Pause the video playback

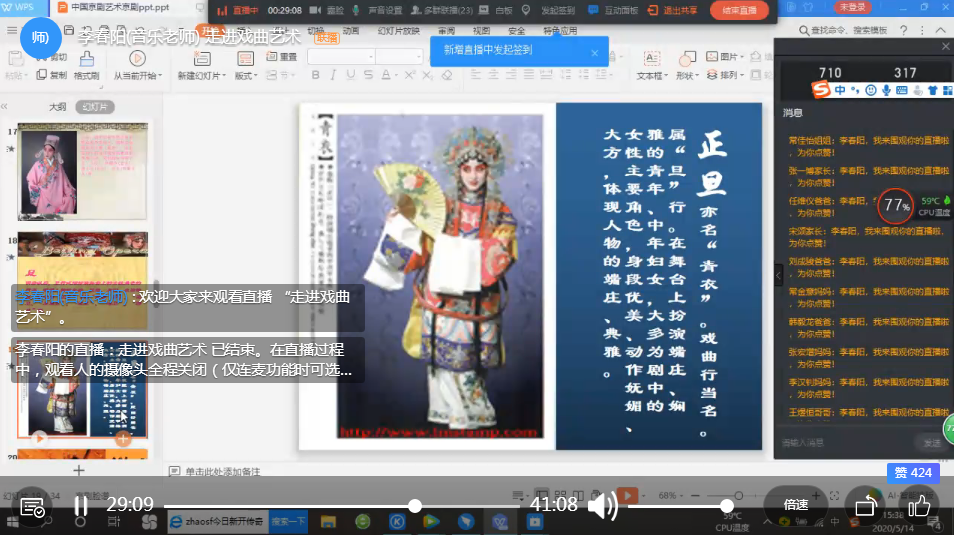(81, 505)
